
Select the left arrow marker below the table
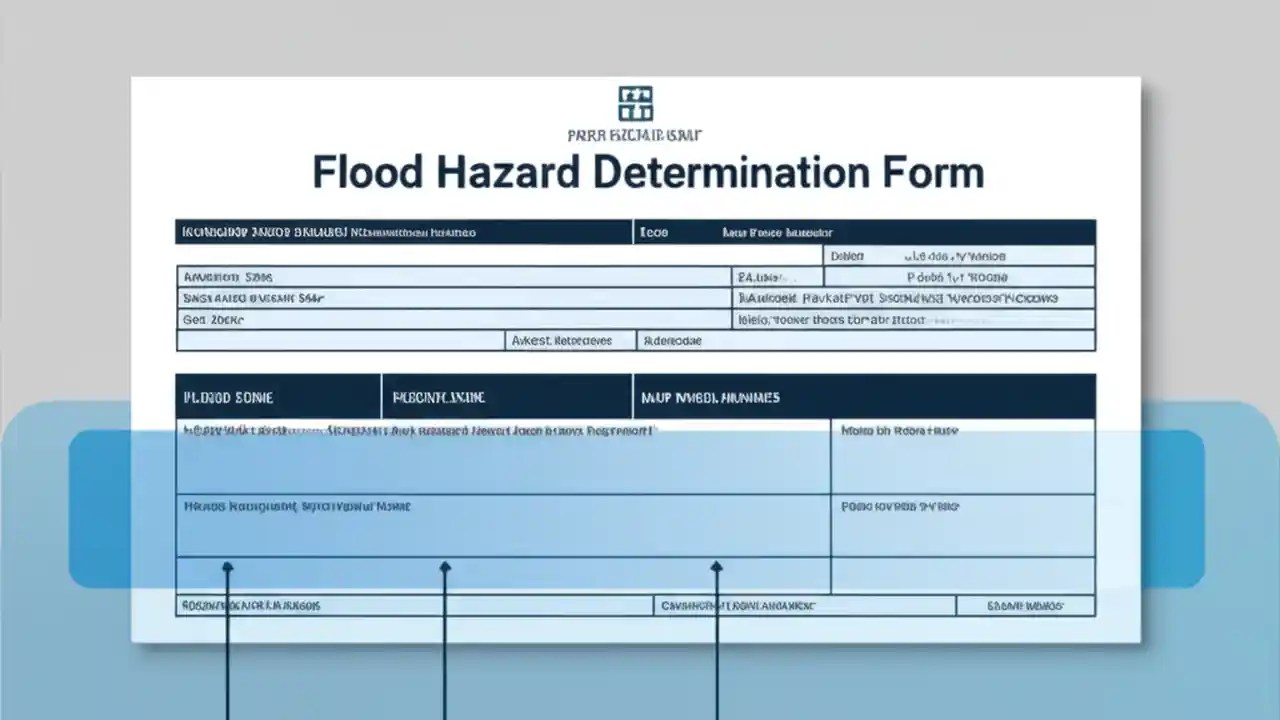point(228,568)
